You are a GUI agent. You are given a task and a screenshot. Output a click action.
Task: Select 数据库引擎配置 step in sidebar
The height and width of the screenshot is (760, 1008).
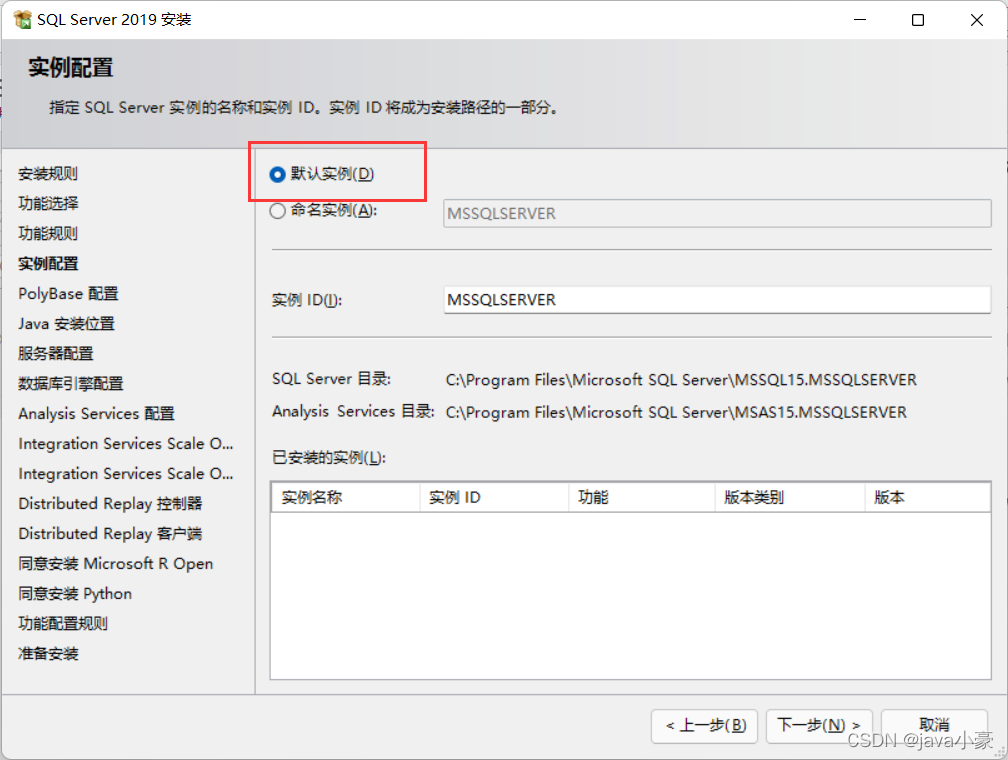71,384
